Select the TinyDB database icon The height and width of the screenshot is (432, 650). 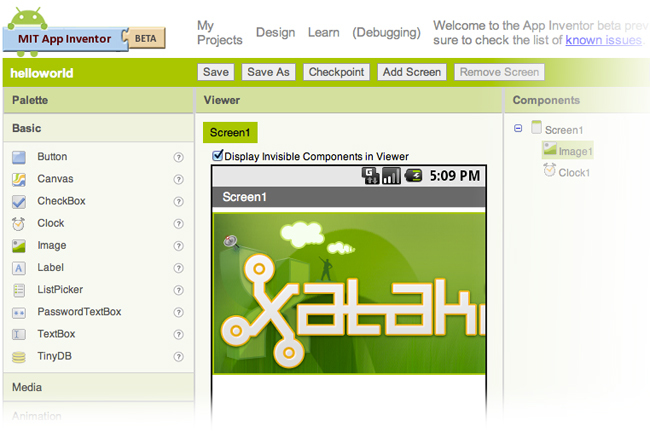tap(19, 357)
